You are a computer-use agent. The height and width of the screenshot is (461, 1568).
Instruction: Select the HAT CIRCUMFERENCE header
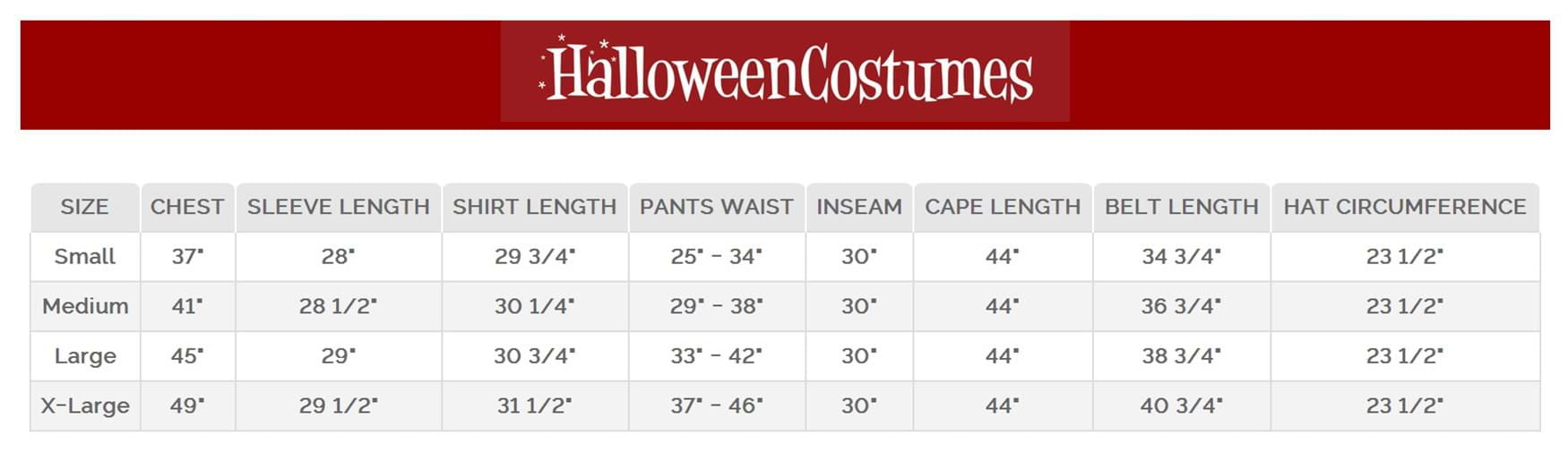[x=1405, y=208]
